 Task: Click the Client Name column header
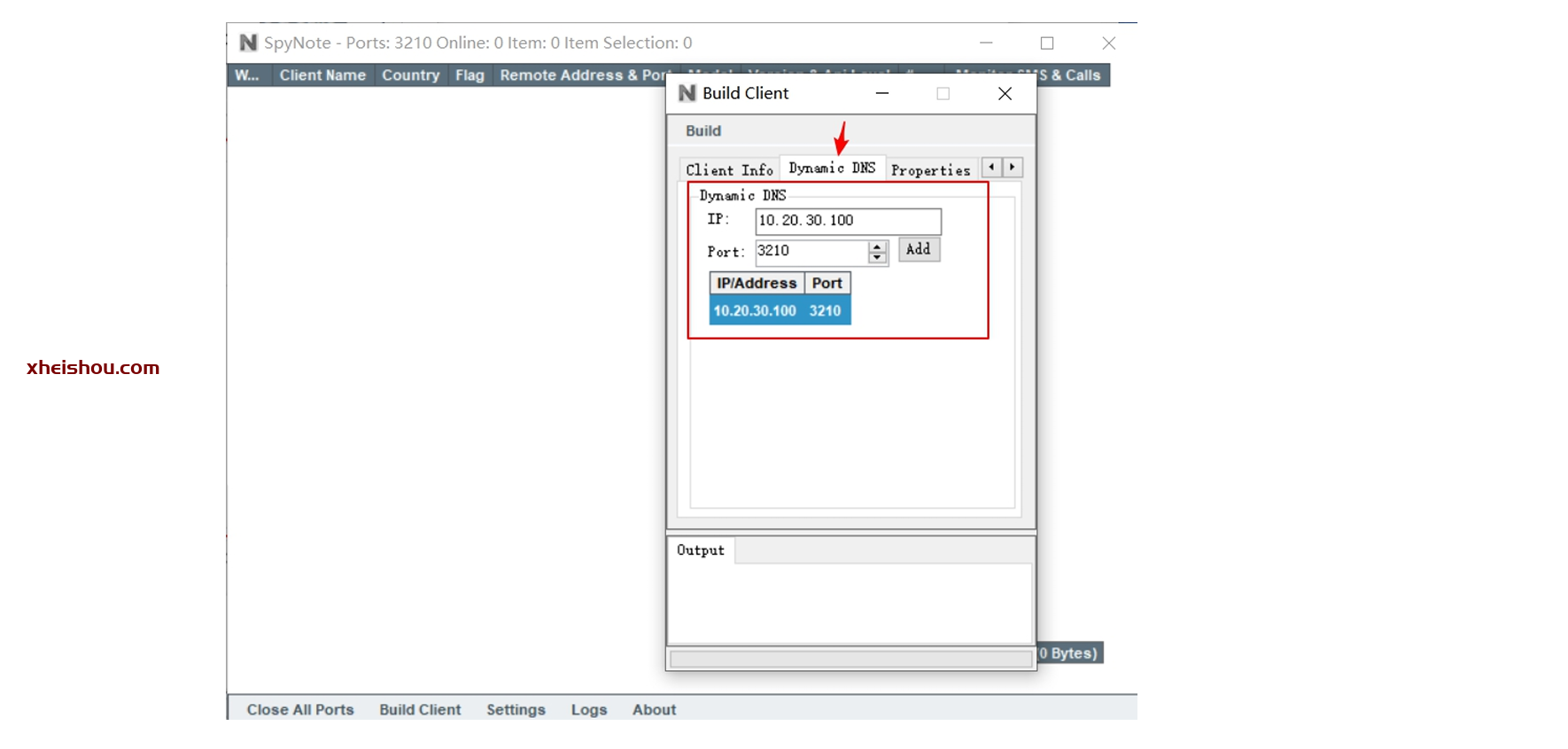(322, 75)
